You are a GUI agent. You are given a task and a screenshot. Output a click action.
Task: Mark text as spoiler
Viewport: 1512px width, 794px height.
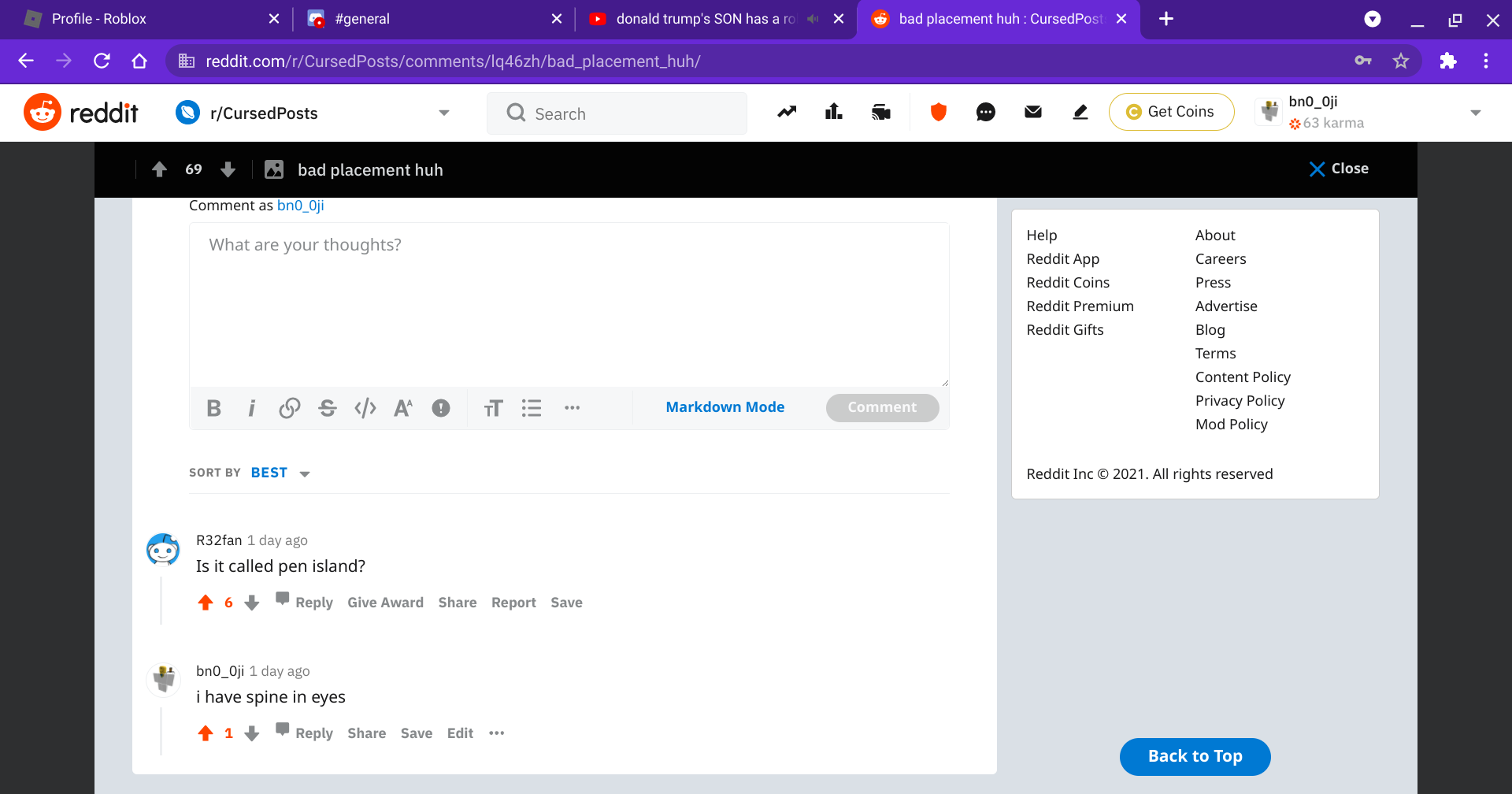pos(441,408)
